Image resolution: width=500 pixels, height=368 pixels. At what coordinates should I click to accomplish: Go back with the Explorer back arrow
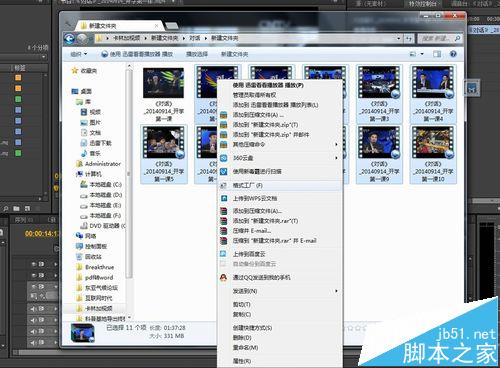click(x=69, y=39)
